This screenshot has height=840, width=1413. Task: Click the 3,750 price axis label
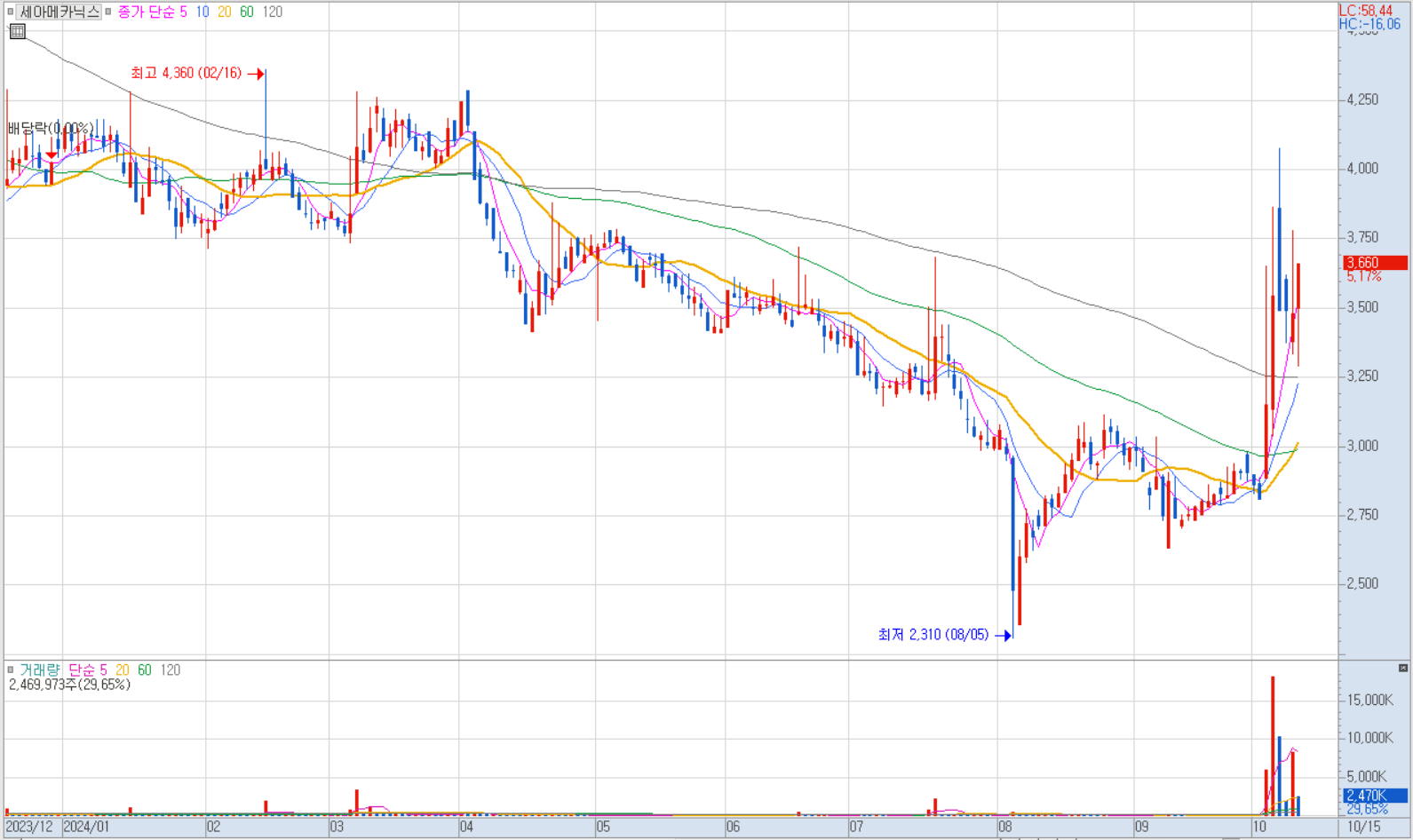tap(1363, 238)
